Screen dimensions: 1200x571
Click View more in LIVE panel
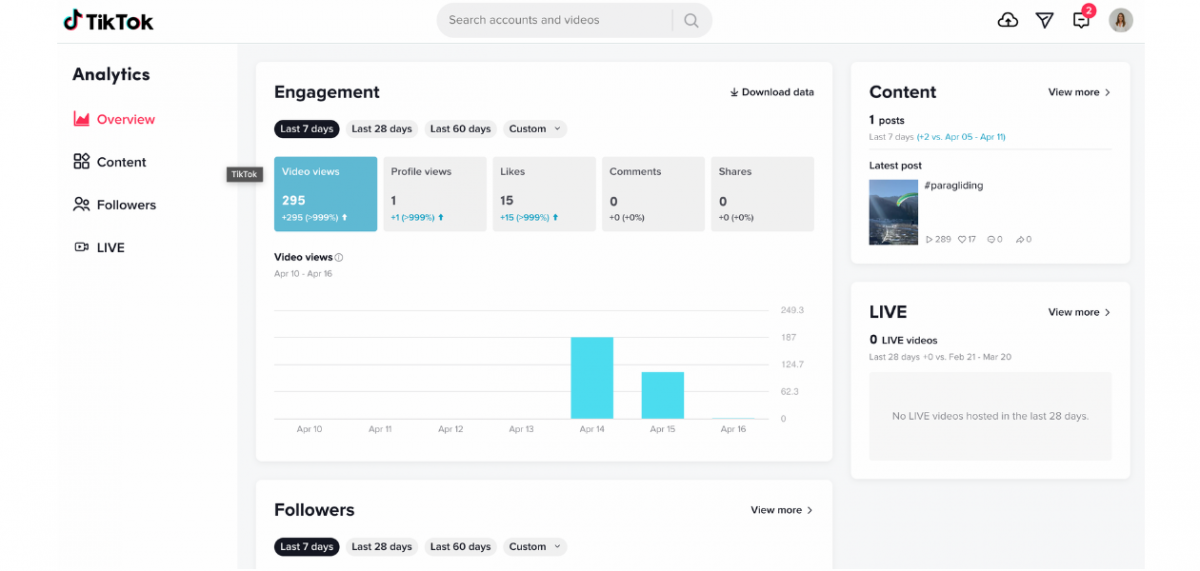point(1080,312)
